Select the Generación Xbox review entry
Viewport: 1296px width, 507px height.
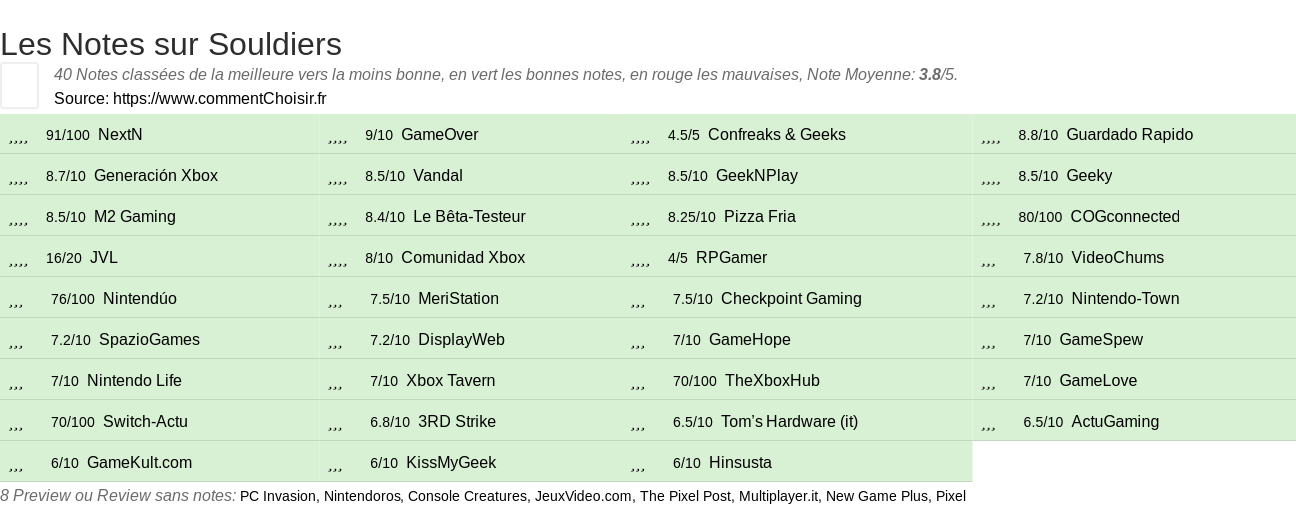pos(155,175)
